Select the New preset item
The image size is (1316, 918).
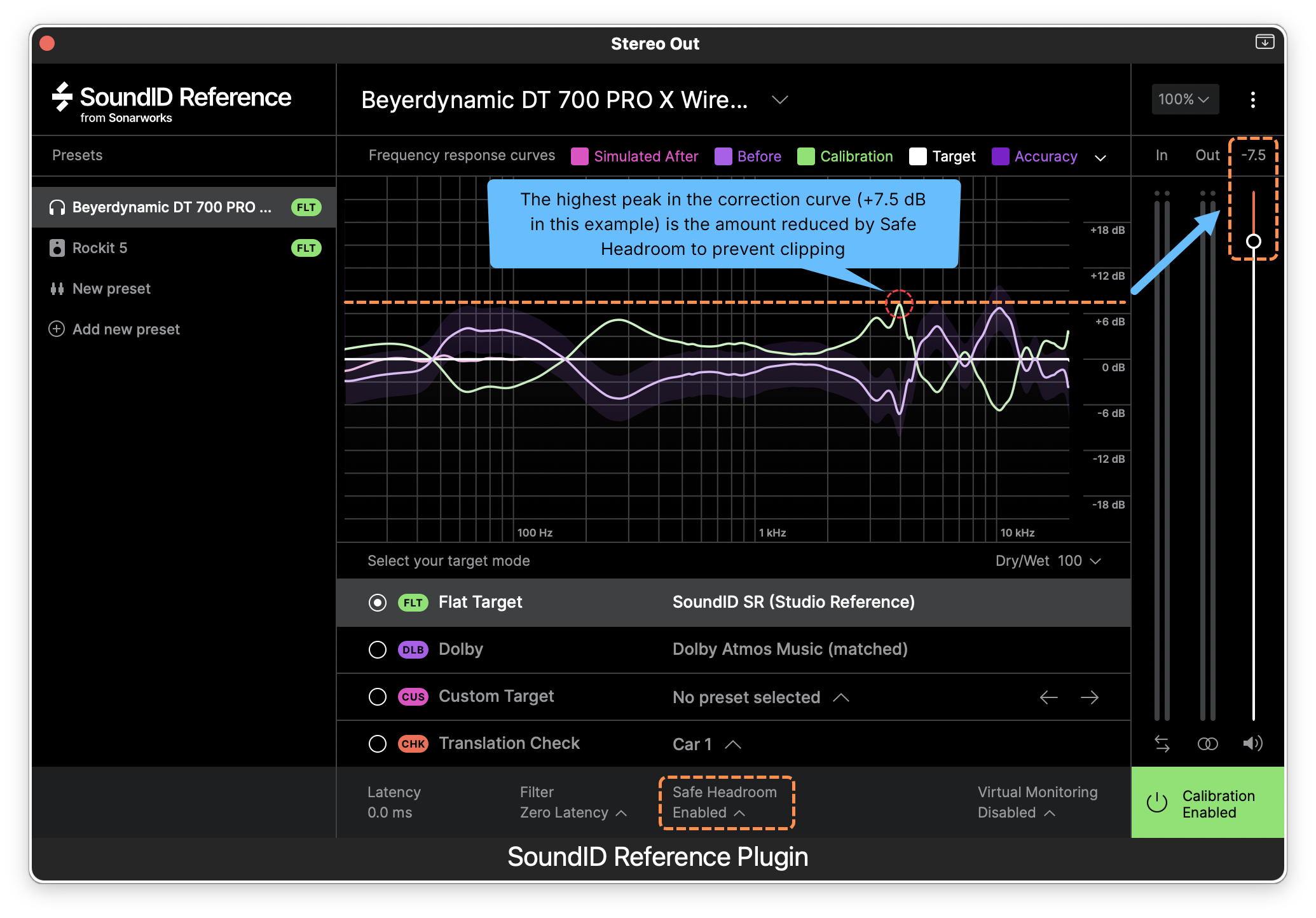111,289
